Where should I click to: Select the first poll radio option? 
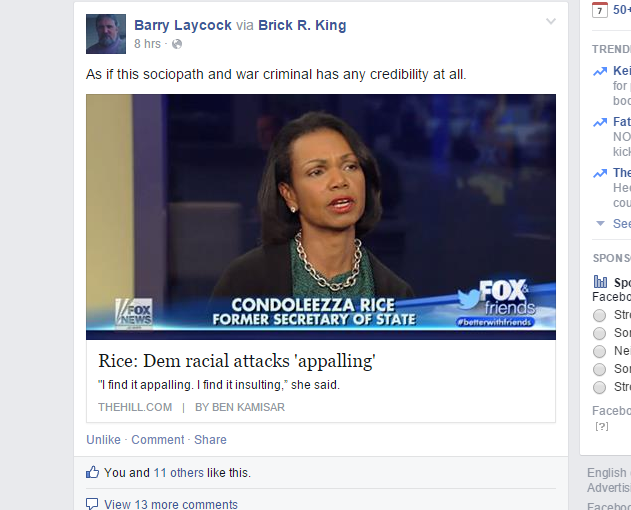click(x=599, y=315)
